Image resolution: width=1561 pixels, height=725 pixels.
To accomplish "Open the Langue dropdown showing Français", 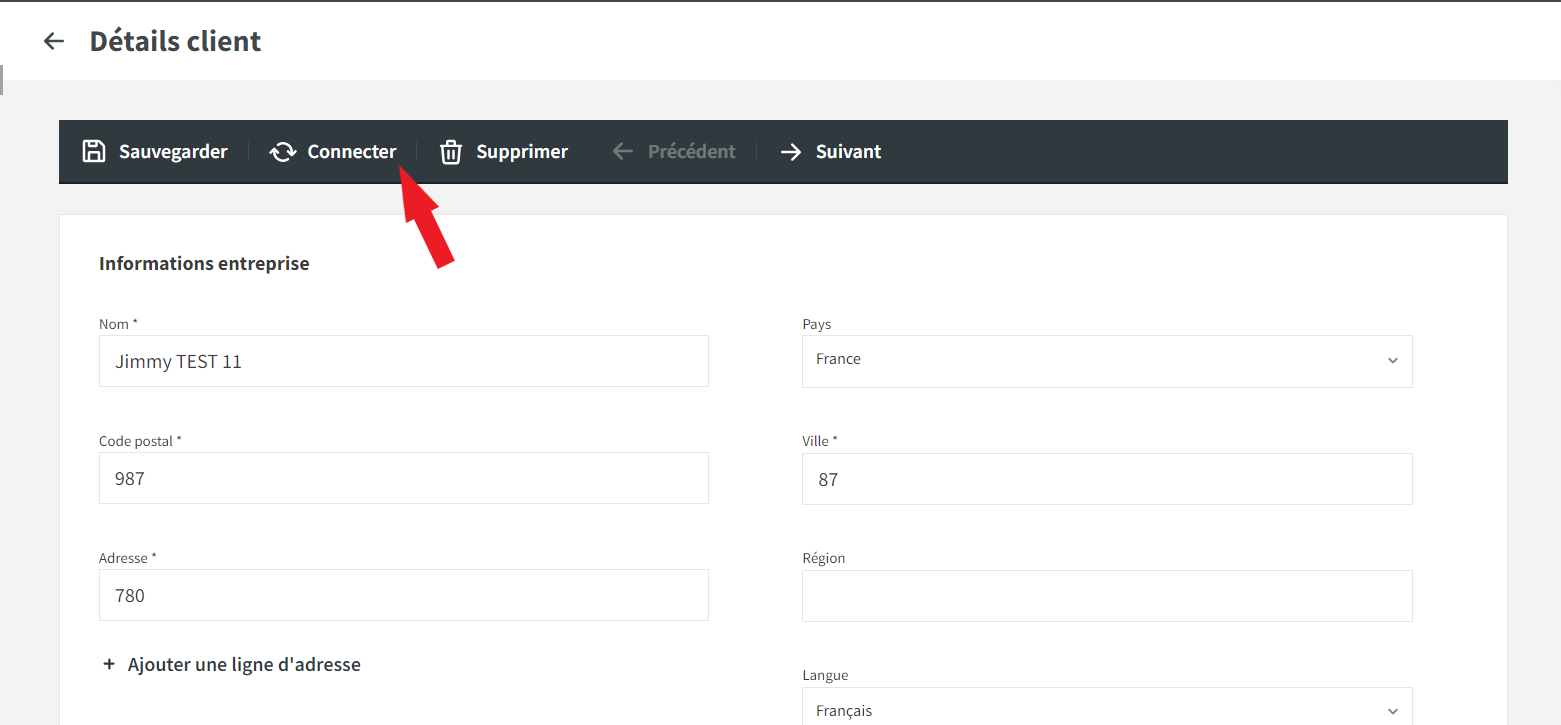I will [x=1107, y=707].
